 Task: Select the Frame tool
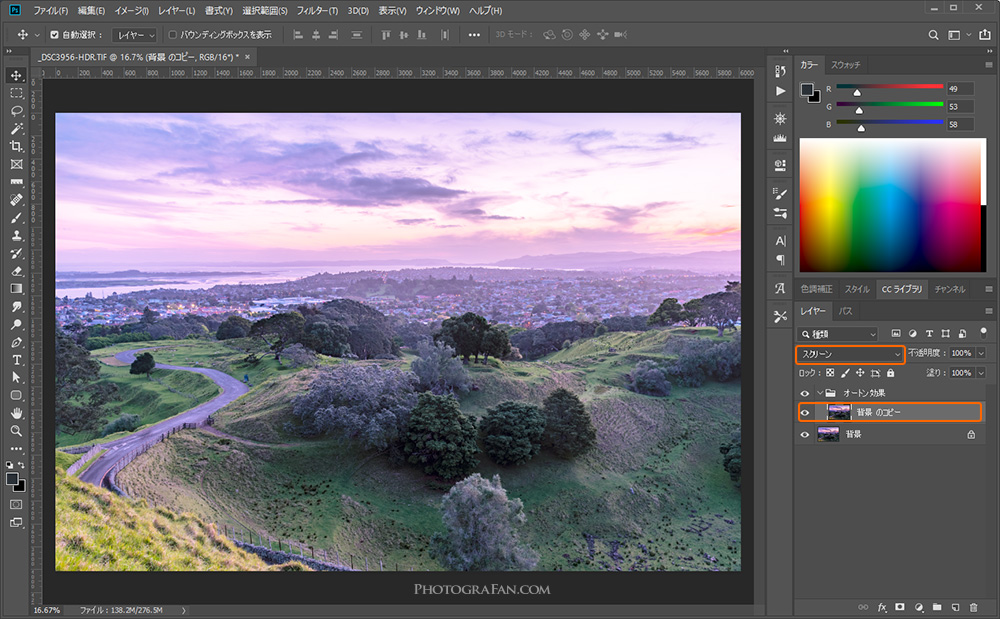(x=17, y=164)
